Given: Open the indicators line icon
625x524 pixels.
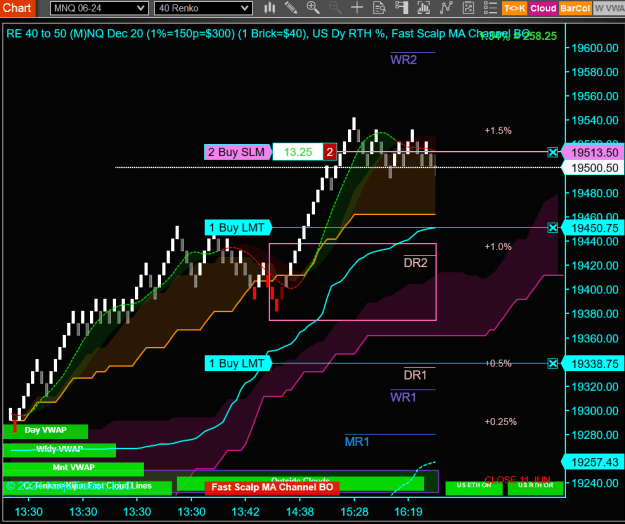Looking at the screenshot, I should coord(446,8).
